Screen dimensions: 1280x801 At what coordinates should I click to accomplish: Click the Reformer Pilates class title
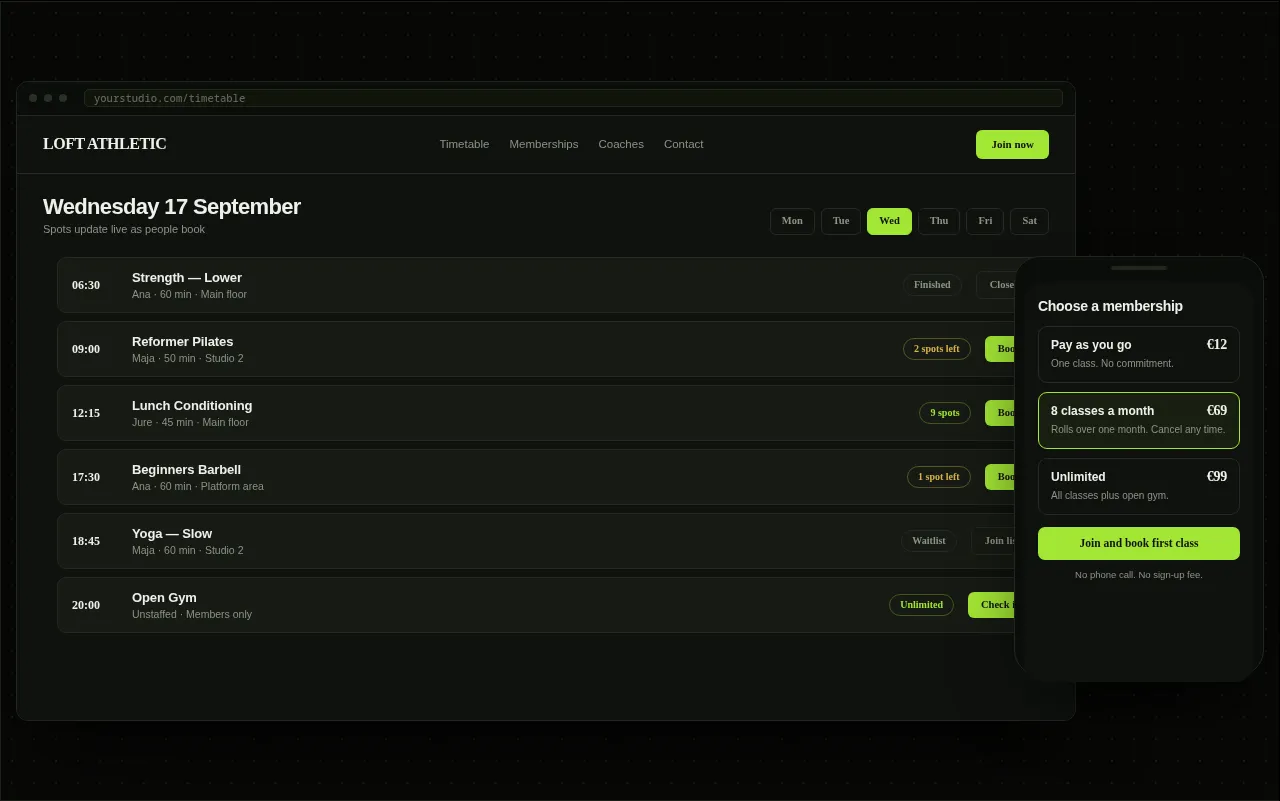click(x=182, y=342)
